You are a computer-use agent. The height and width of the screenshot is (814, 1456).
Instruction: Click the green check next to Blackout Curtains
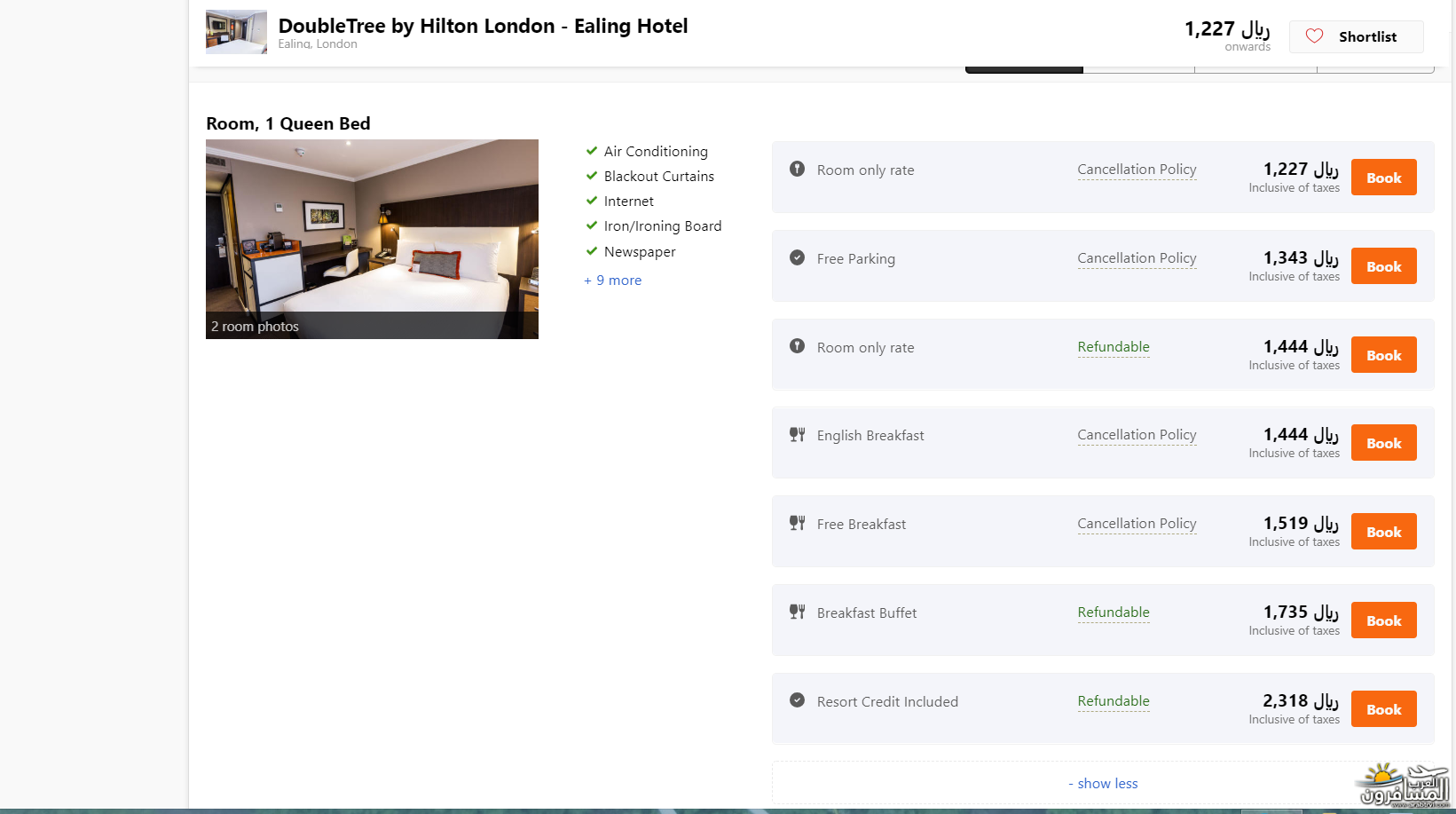[592, 176]
